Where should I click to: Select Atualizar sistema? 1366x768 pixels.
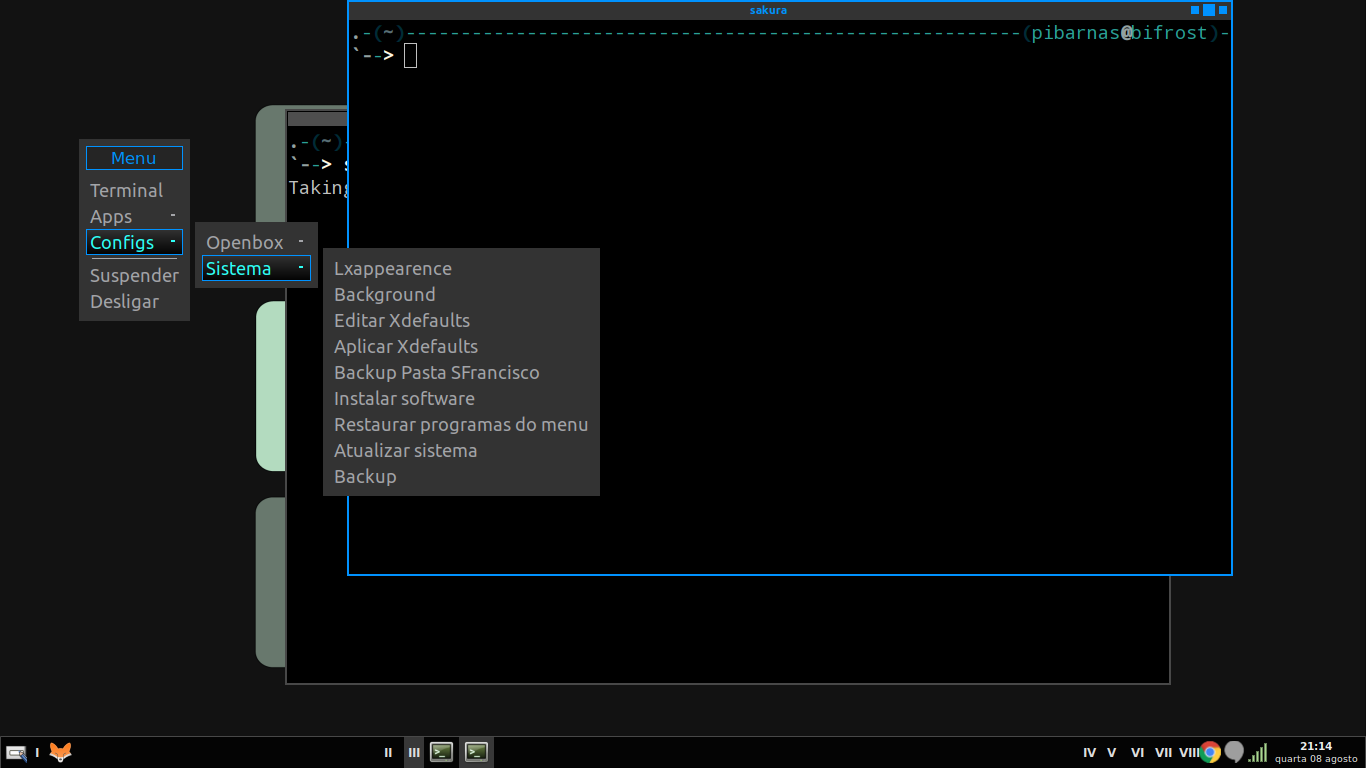point(461,450)
